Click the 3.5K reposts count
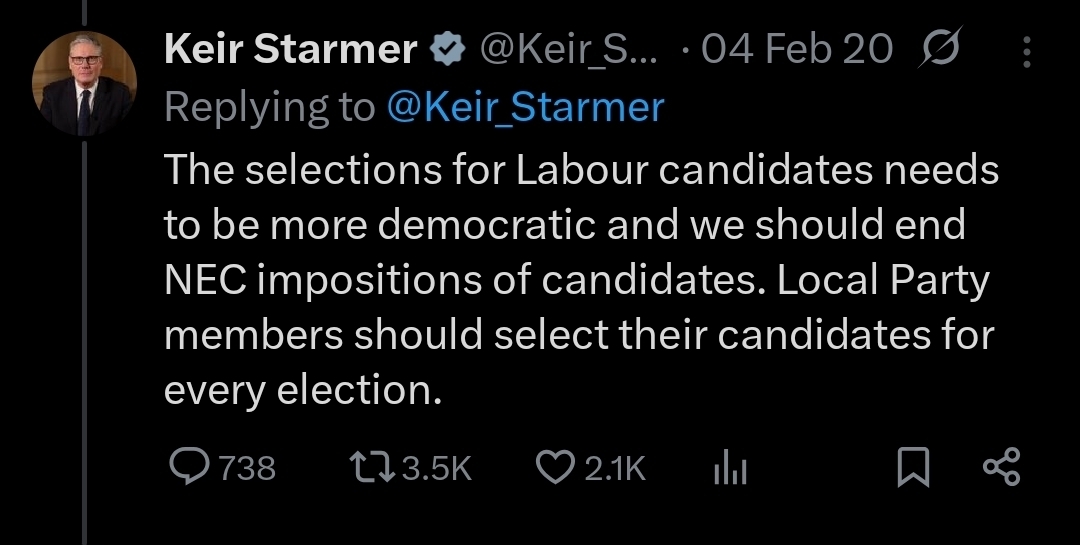Image resolution: width=1080 pixels, height=545 pixels. click(436, 468)
